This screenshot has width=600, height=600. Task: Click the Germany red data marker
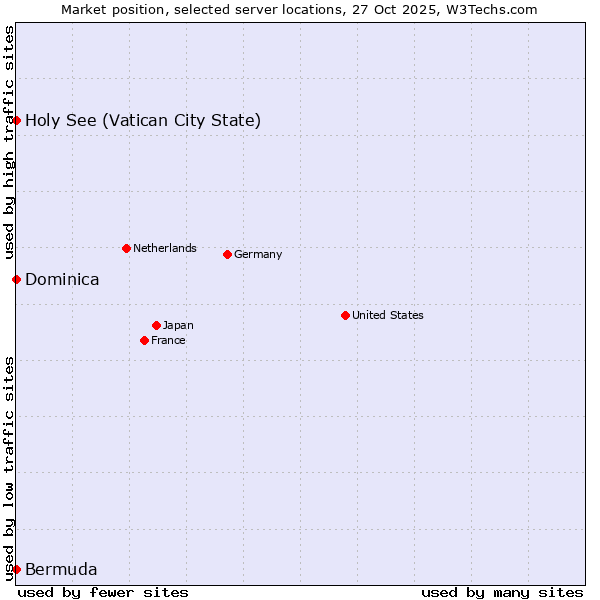227,254
